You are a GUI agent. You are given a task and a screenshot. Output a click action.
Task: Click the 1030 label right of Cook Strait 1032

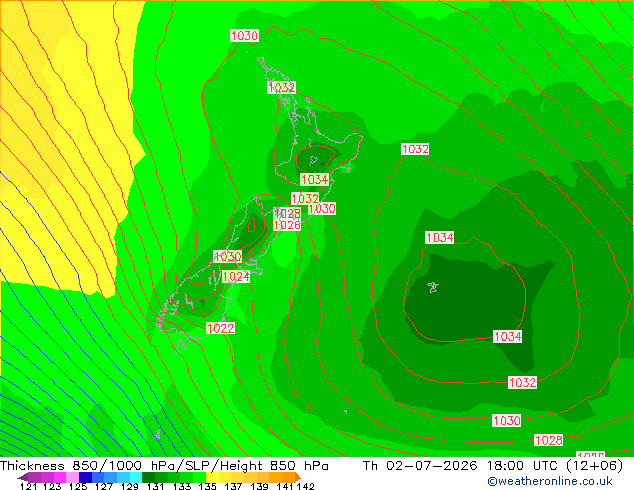[x=322, y=209]
